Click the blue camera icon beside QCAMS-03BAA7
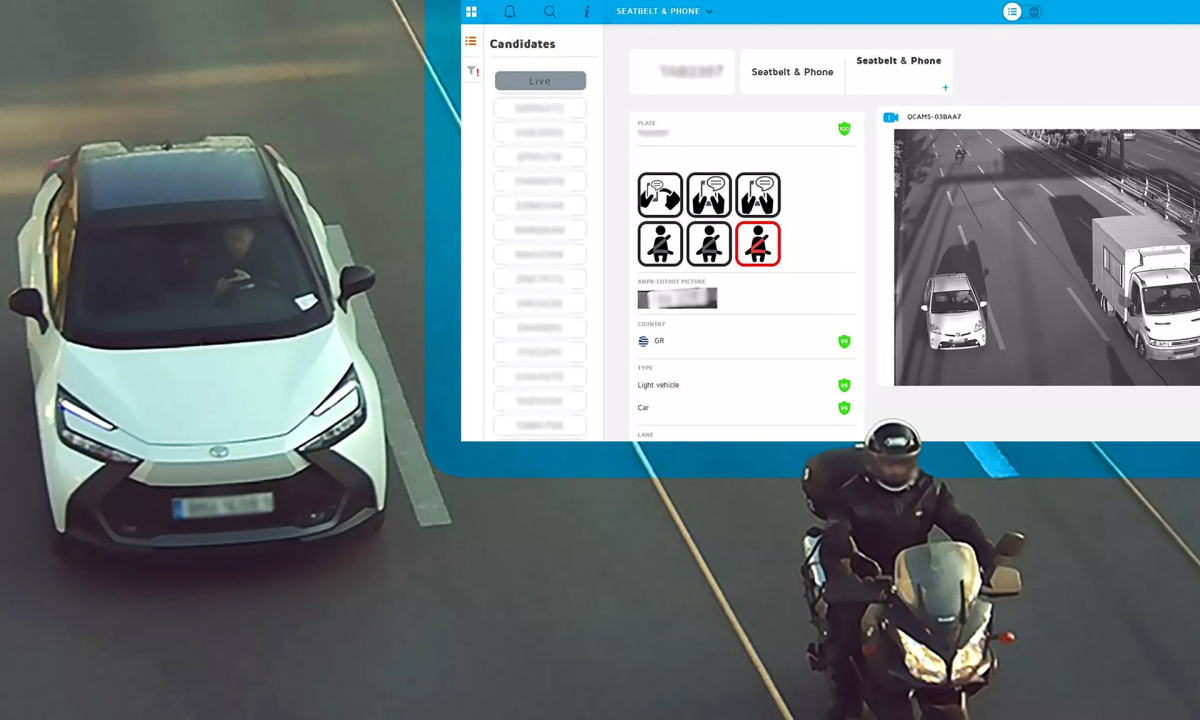1200x720 pixels. 890,117
